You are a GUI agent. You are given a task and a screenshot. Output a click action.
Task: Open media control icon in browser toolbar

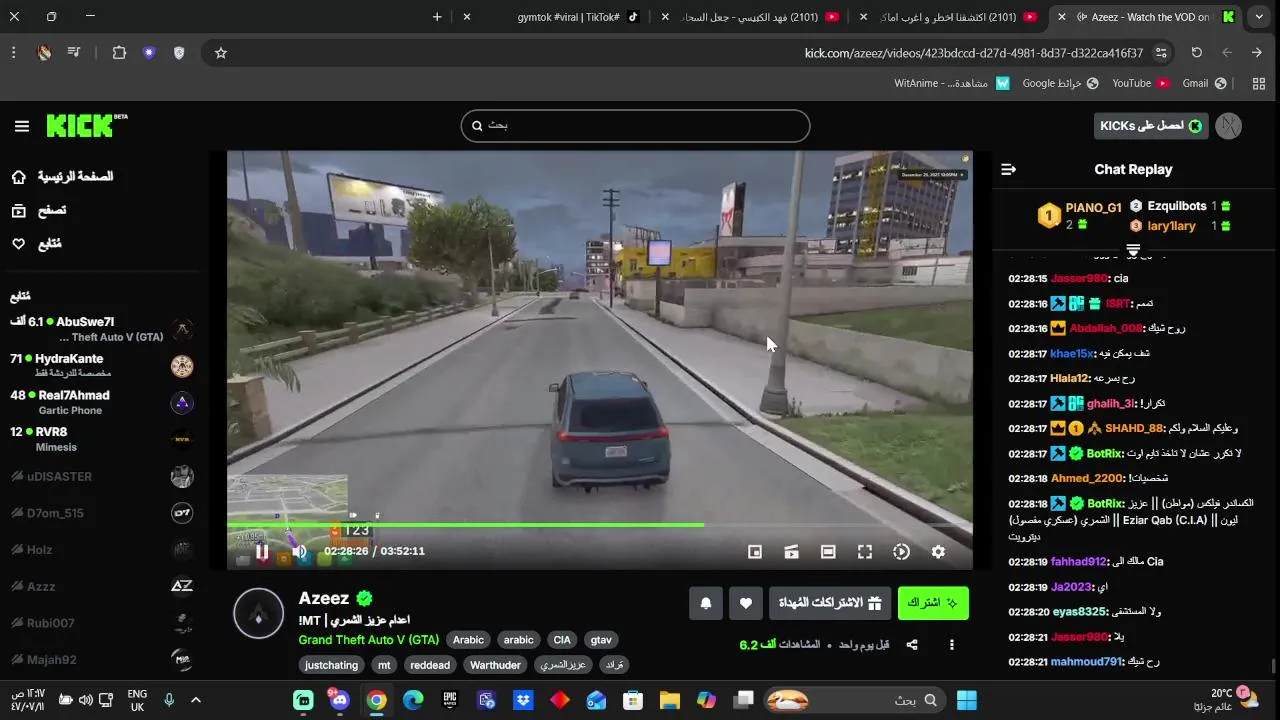tap(74, 53)
